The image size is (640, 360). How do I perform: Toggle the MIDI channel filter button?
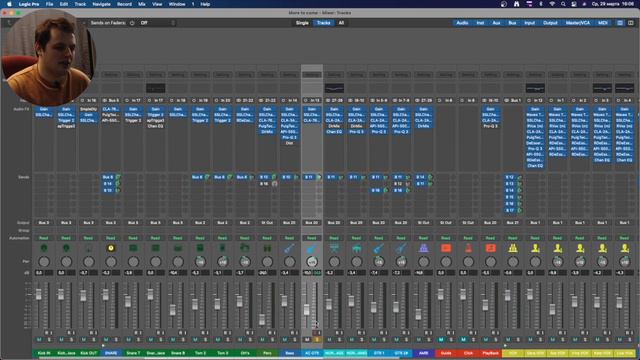[603, 23]
